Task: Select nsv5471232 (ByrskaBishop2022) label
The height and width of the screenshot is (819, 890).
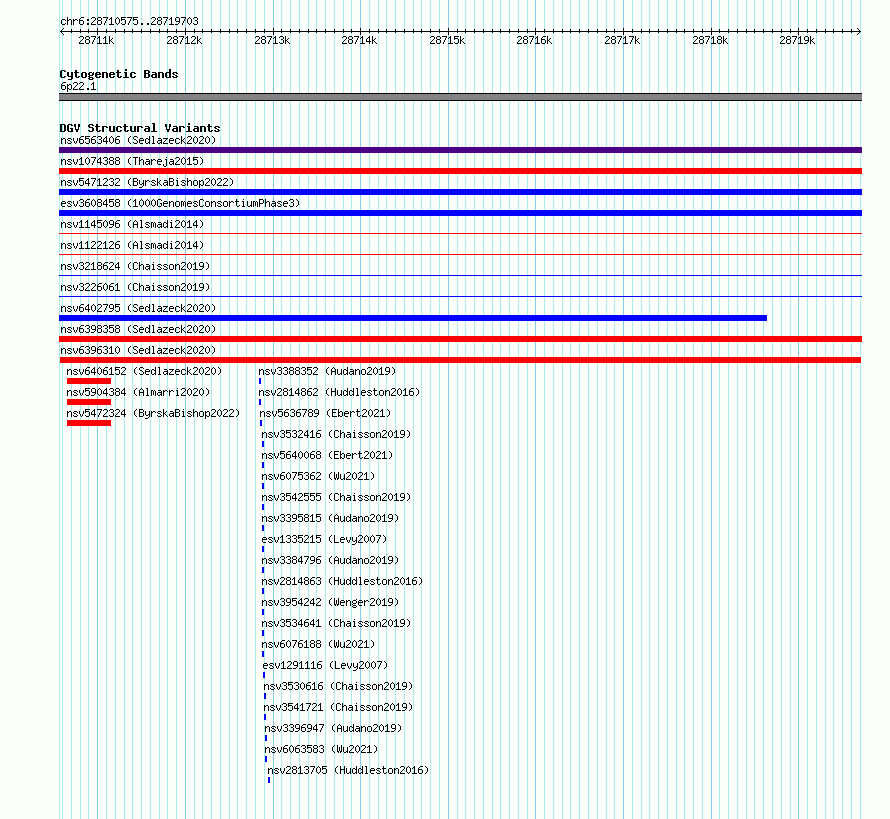Action: click(x=147, y=182)
